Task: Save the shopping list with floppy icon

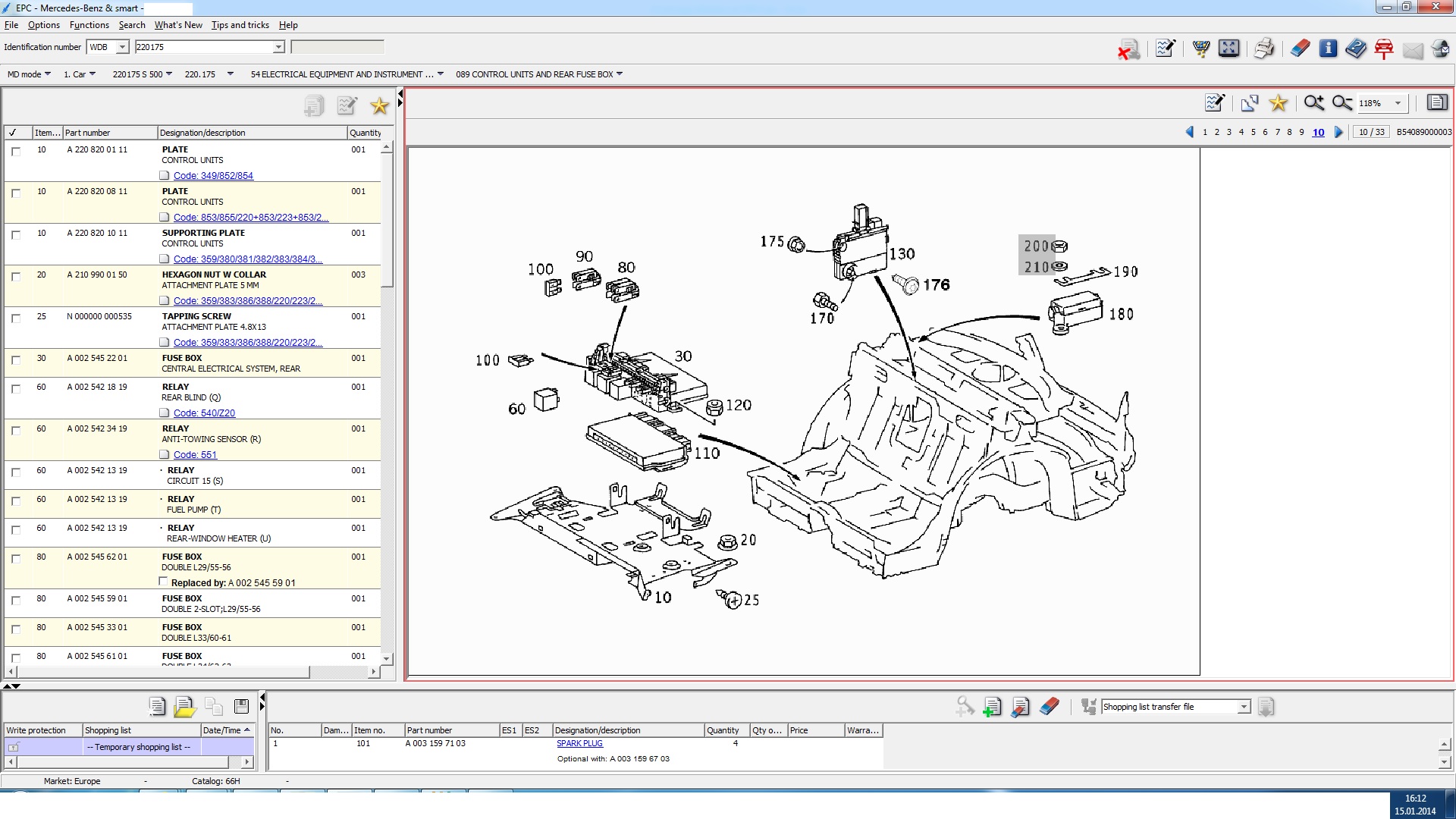Action: pyautogui.click(x=241, y=707)
